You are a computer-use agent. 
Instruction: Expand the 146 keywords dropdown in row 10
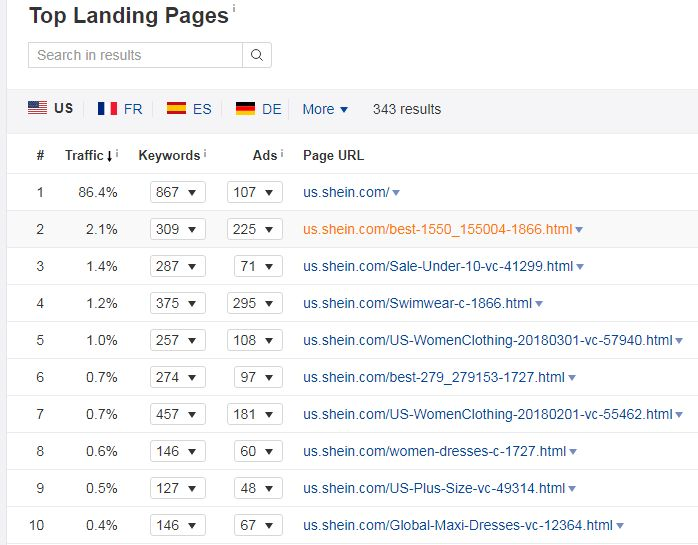178,525
